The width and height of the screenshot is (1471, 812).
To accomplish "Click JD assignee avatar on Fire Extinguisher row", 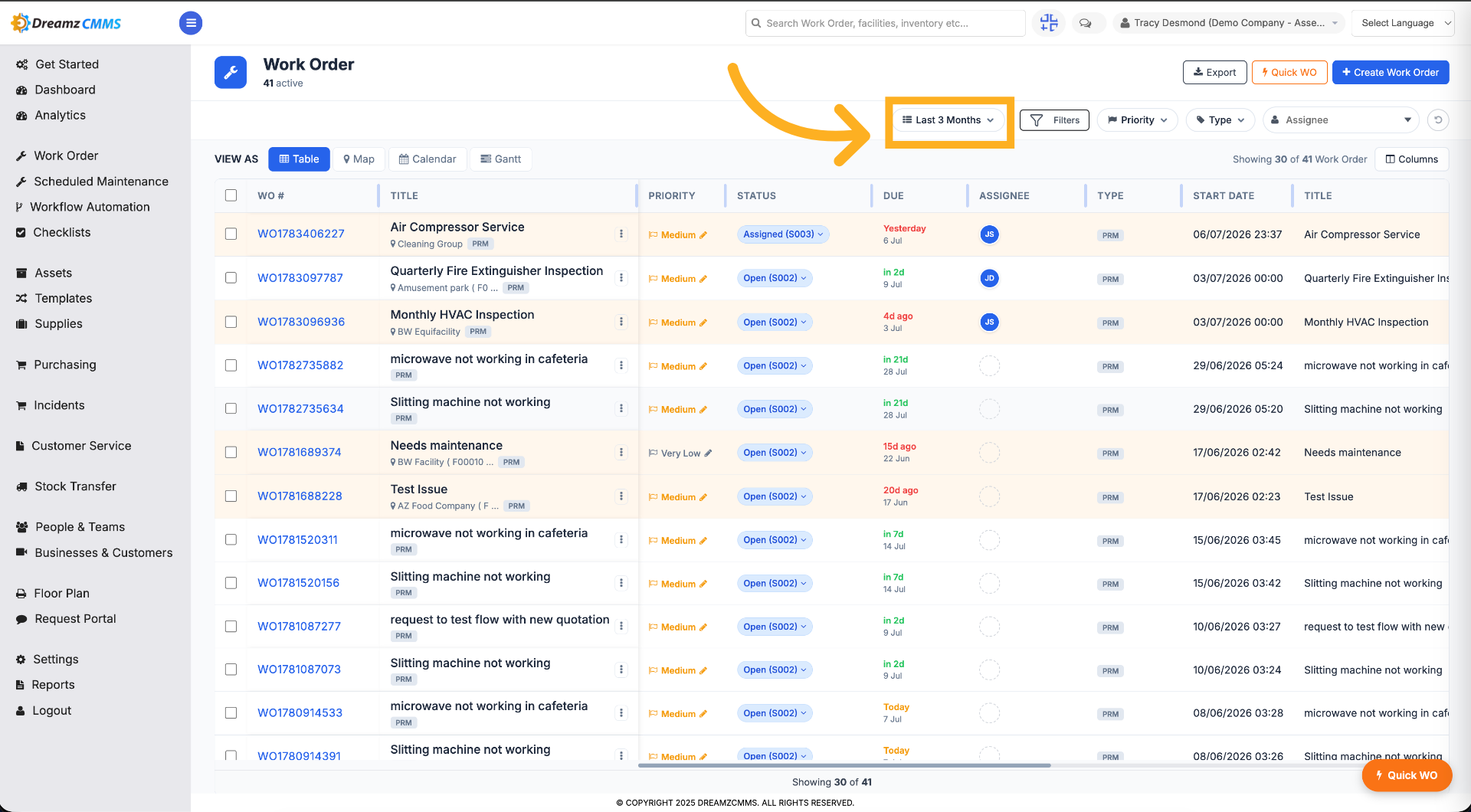I will (x=989, y=278).
